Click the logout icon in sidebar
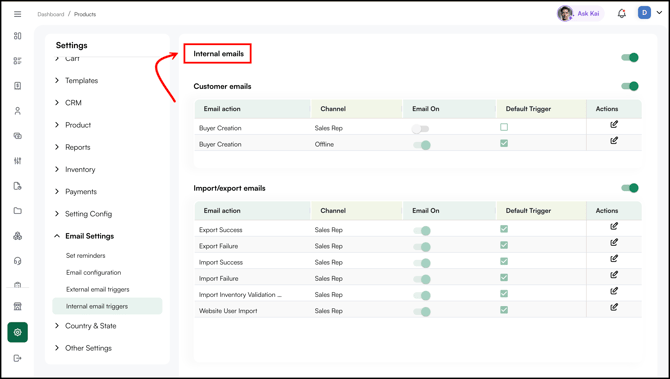 coord(18,358)
